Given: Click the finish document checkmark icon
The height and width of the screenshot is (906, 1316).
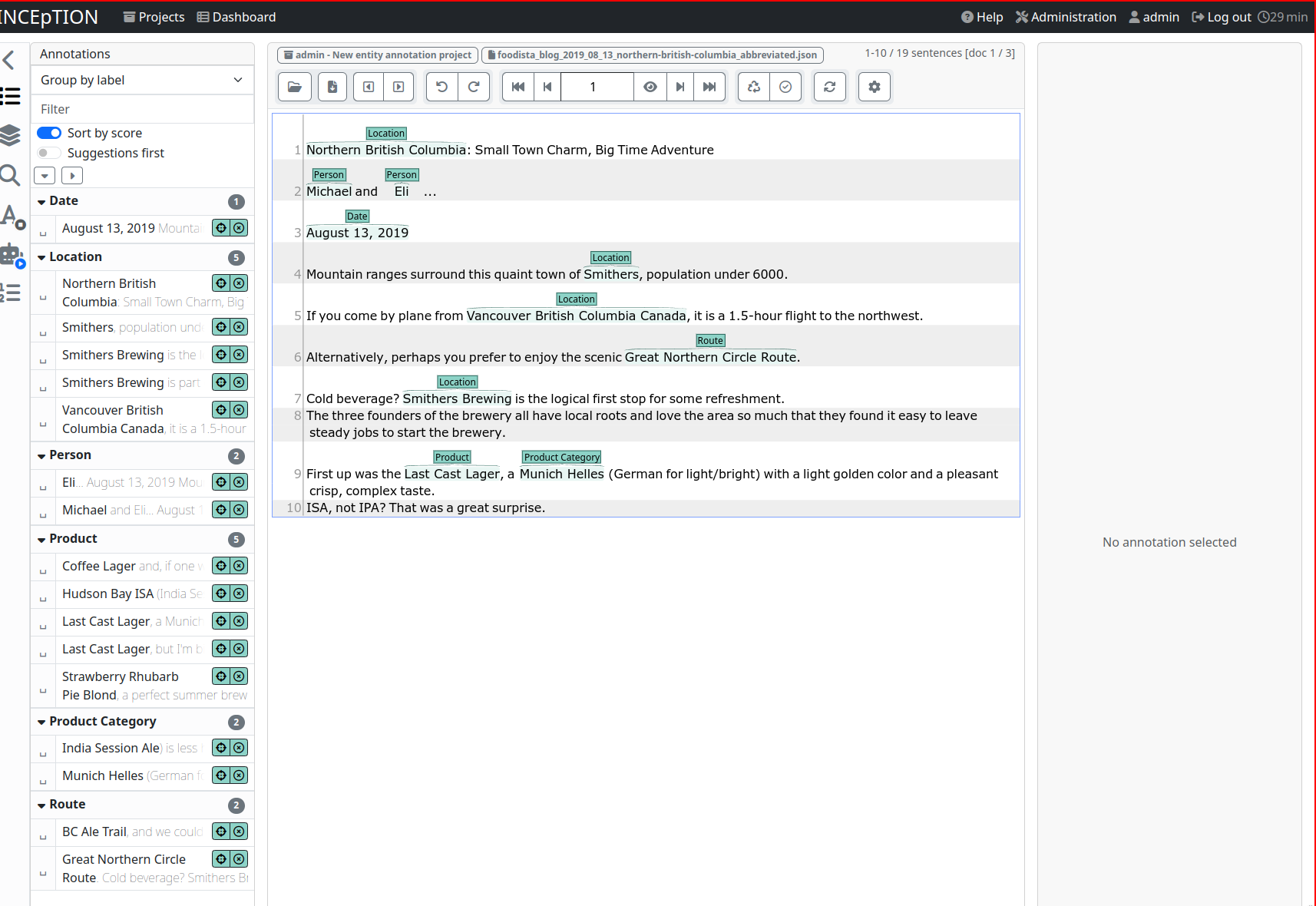Looking at the screenshot, I should tap(785, 87).
